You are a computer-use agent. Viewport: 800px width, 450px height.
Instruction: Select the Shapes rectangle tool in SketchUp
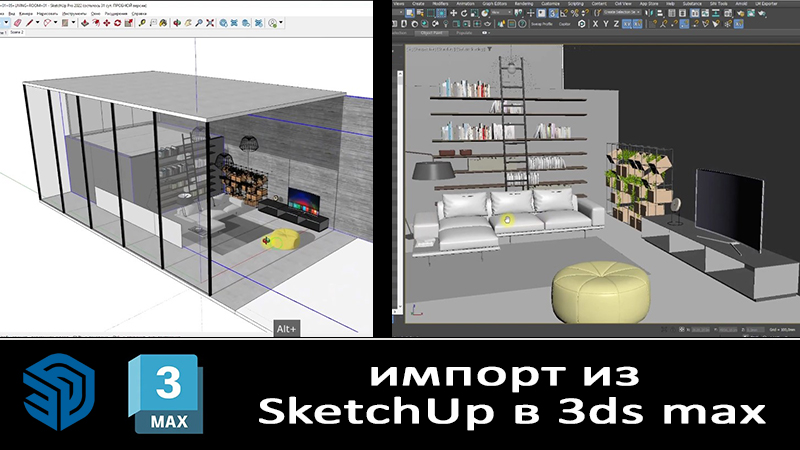[65, 23]
